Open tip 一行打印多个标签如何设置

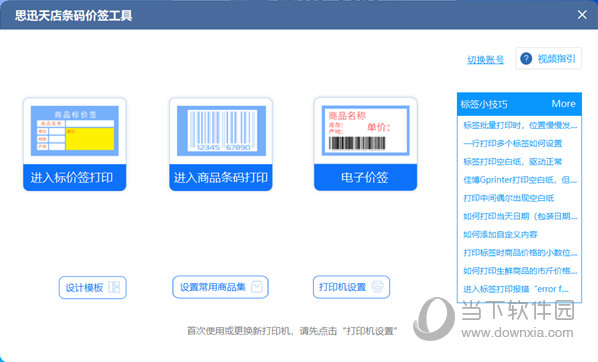tap(513, 143)
